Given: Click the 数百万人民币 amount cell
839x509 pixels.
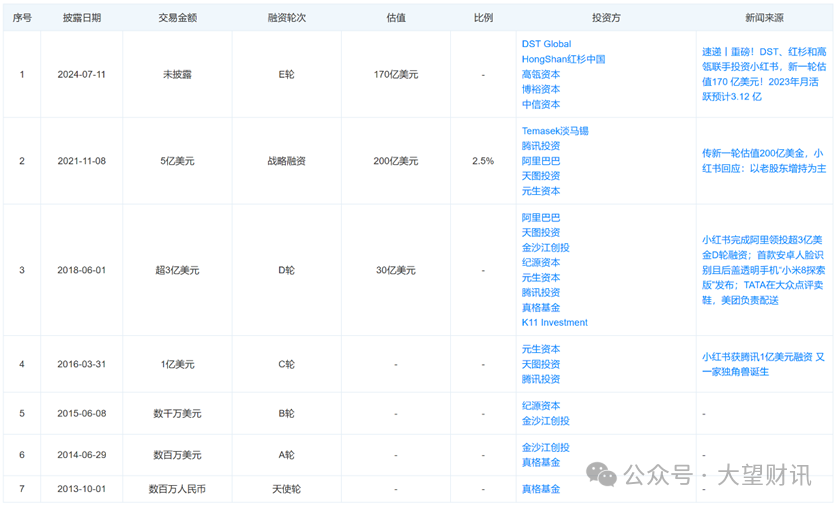Looking at the screenshot, I should click(x=177, y=489).
